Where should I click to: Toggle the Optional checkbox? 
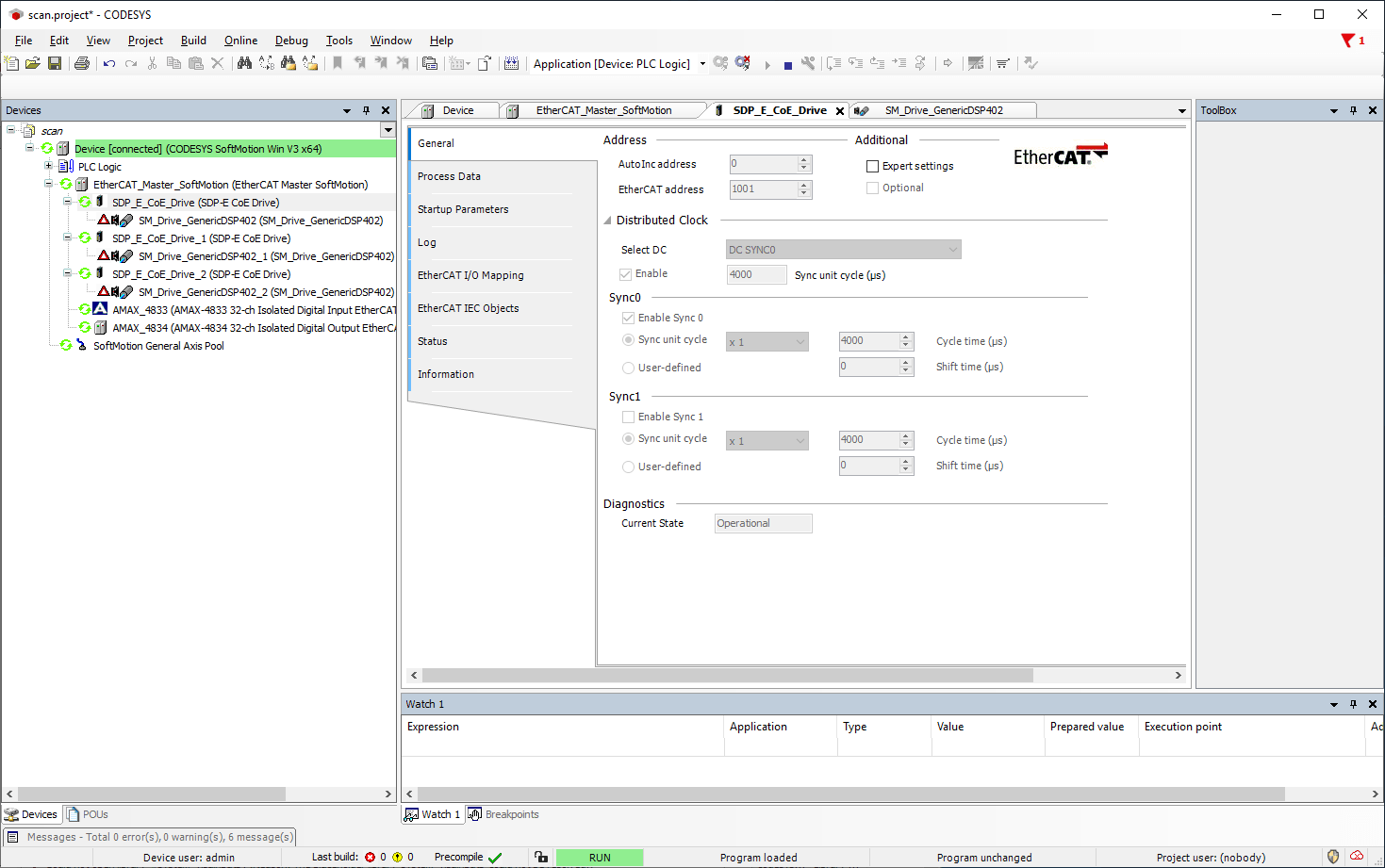pyautogui.click(x=872, y=188)
